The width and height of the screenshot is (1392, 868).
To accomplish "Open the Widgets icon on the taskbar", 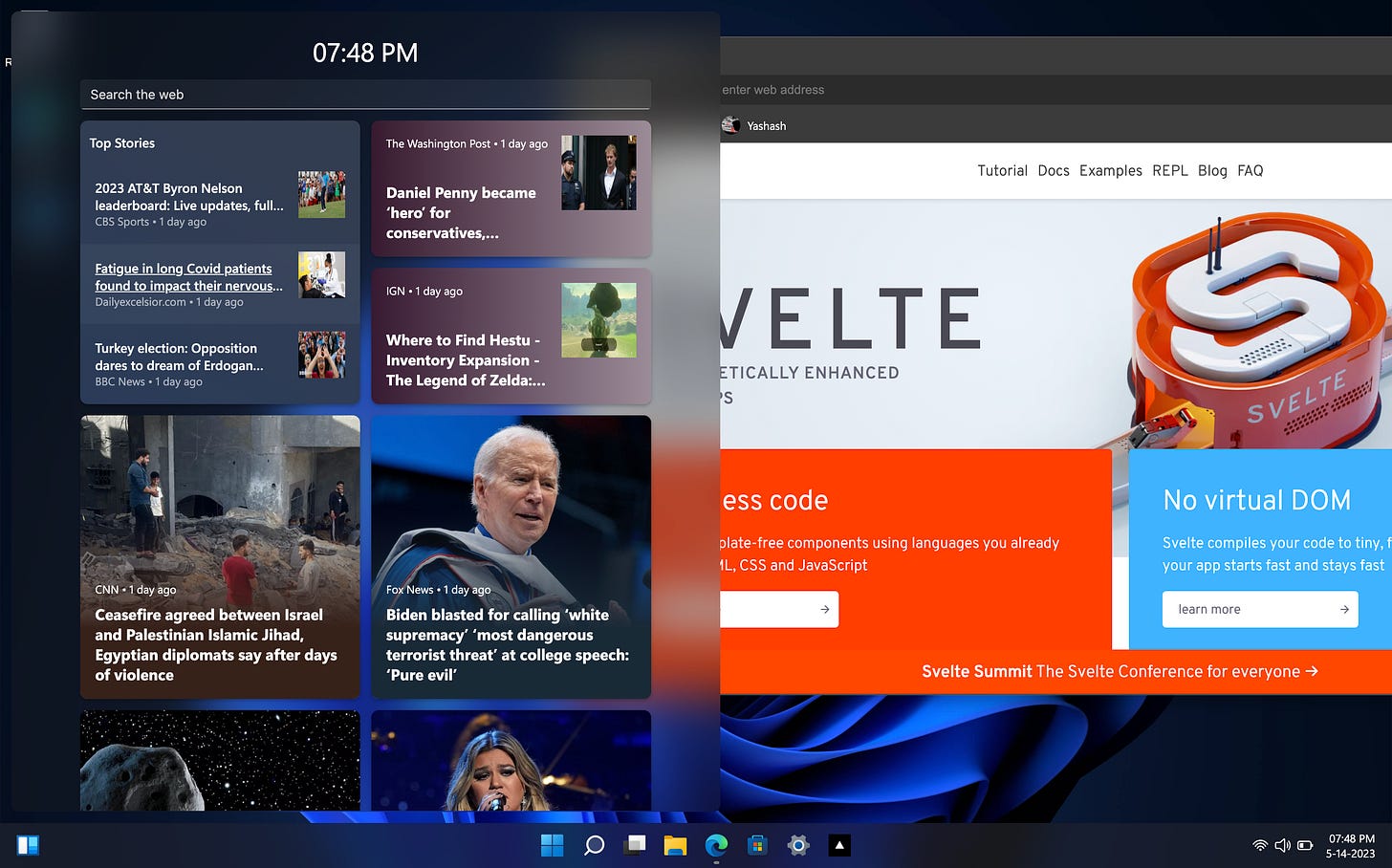I will coord(28,845).
